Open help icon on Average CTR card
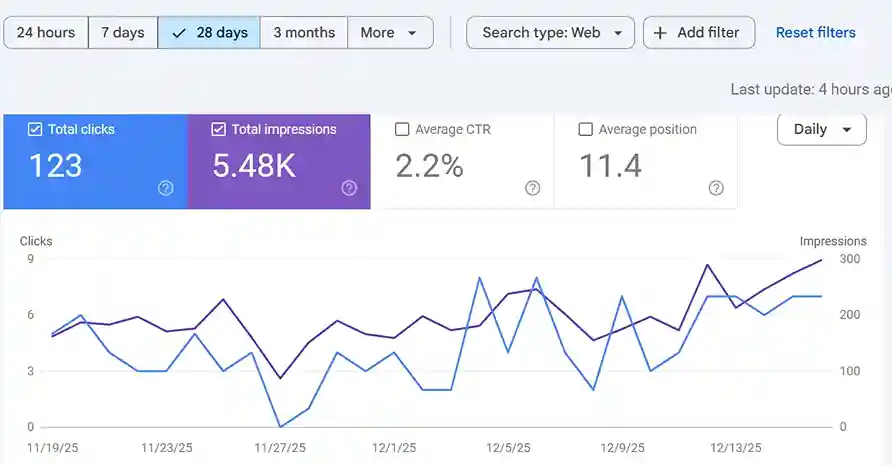This screenshot has width=892, height=465. pos(532,188)
